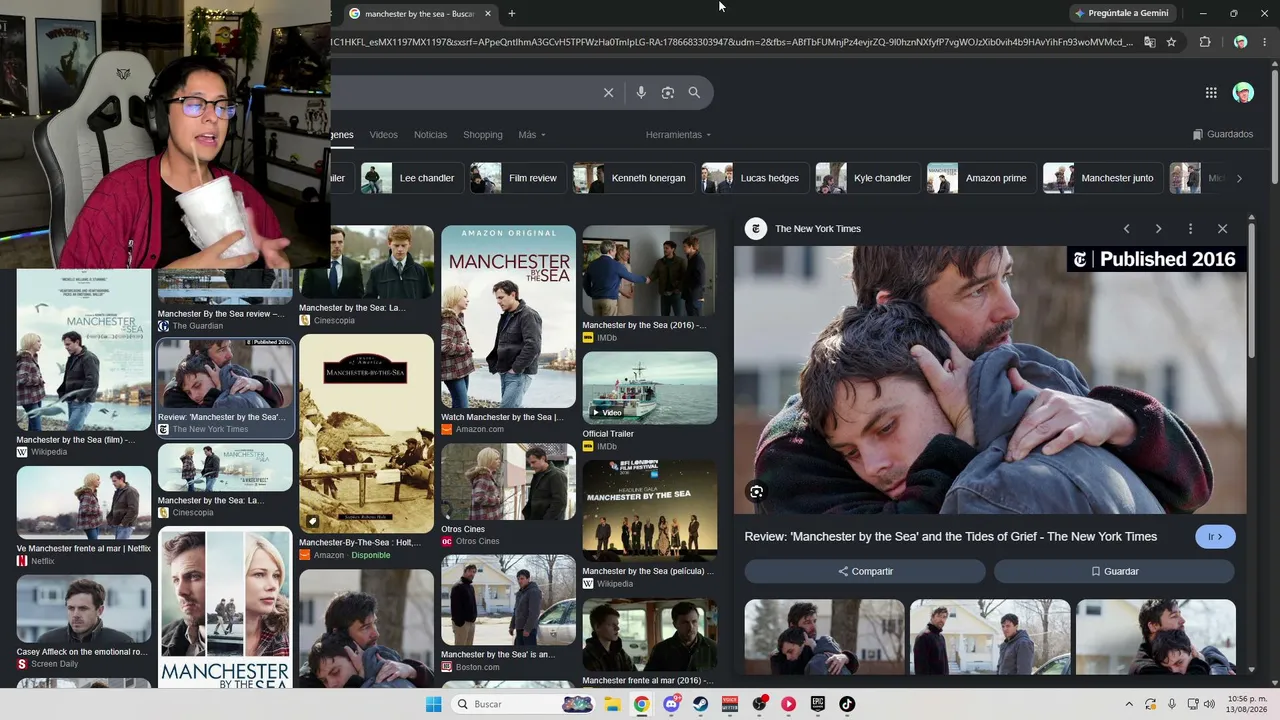
Task: Click the magnifier search icon in the search box
Action: [694, 93]
